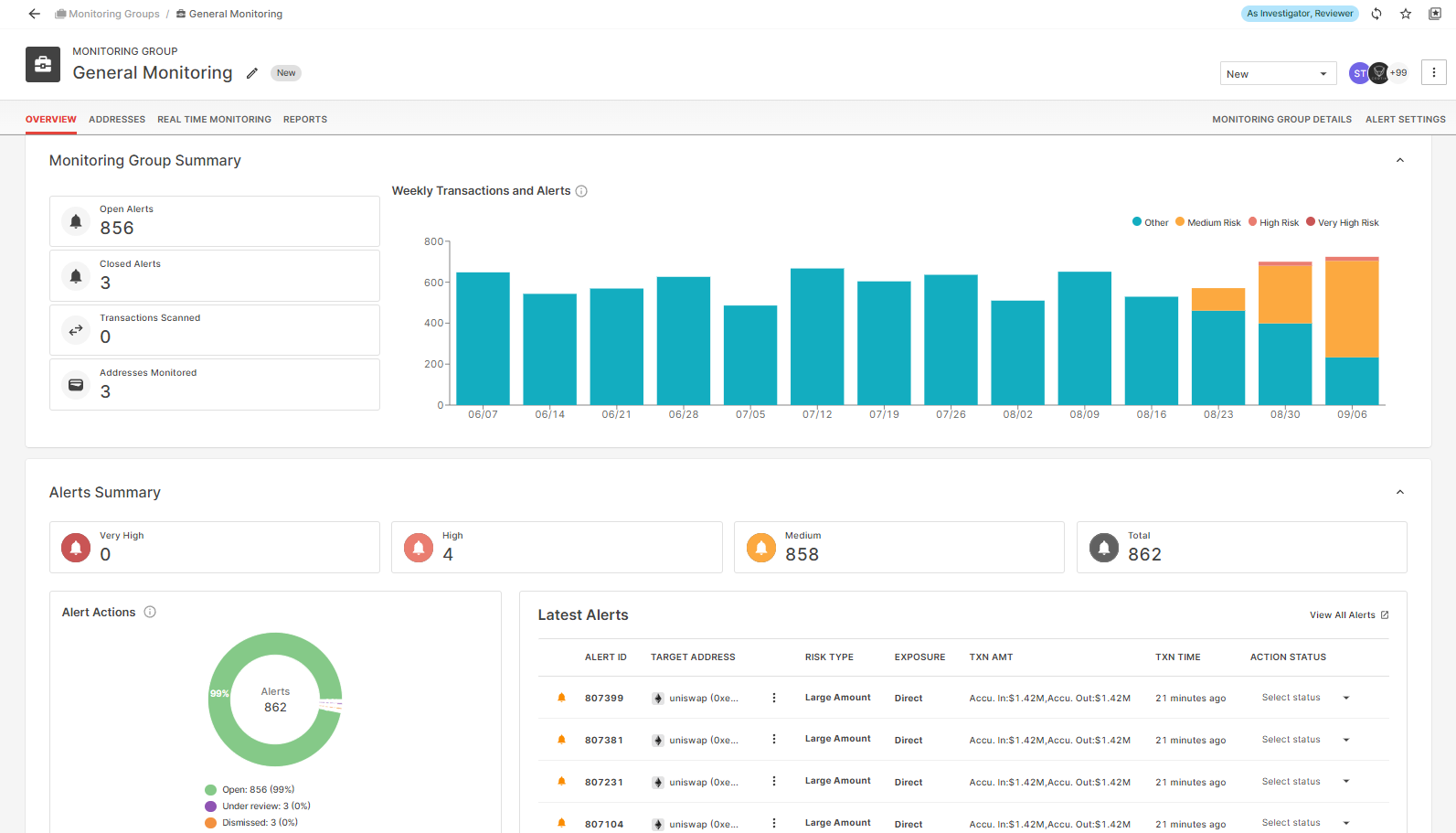Viewport: 1456px width, 833px height.
Task: Open the starred panel icon at far top right
Action: click(1435, 14)
